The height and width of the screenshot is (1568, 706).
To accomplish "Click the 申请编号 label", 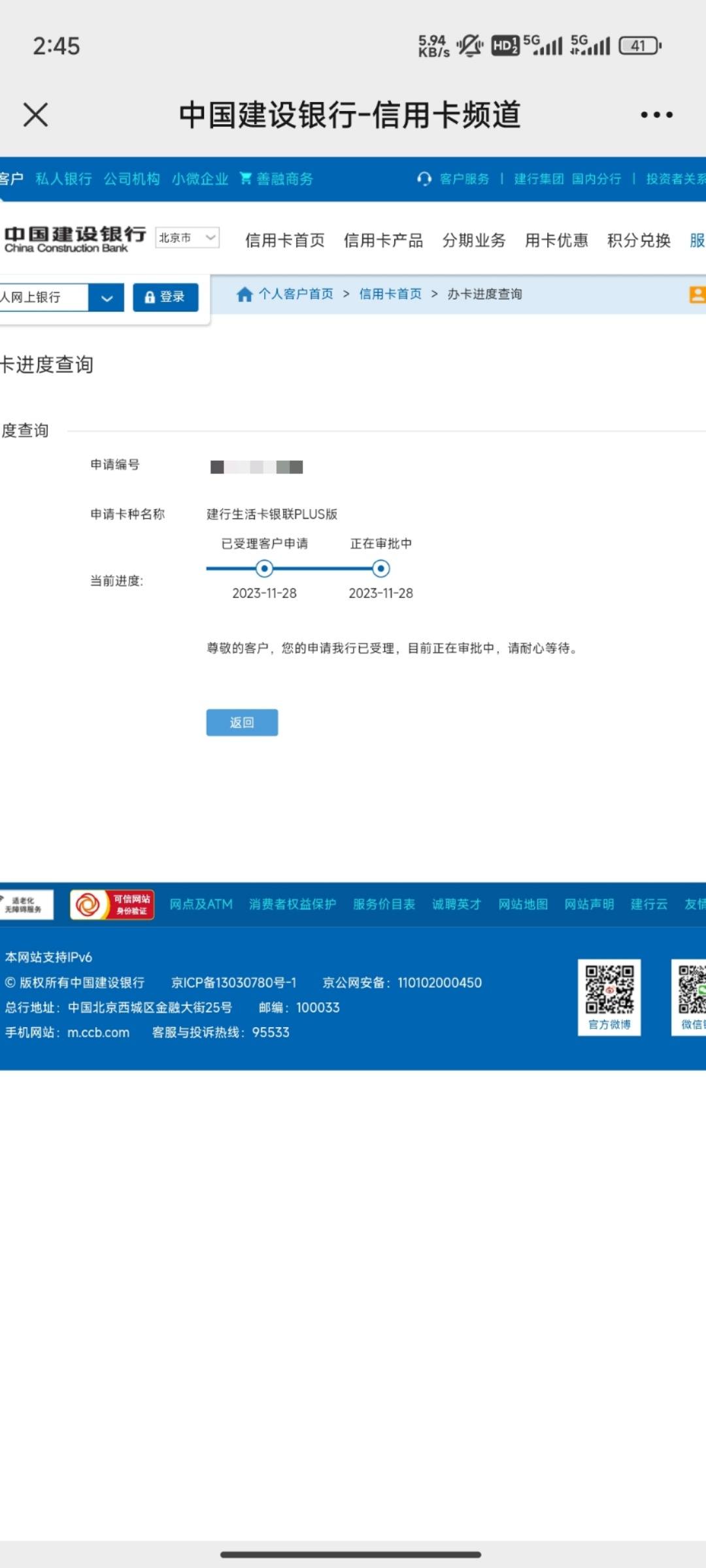I will pos(115,465).
